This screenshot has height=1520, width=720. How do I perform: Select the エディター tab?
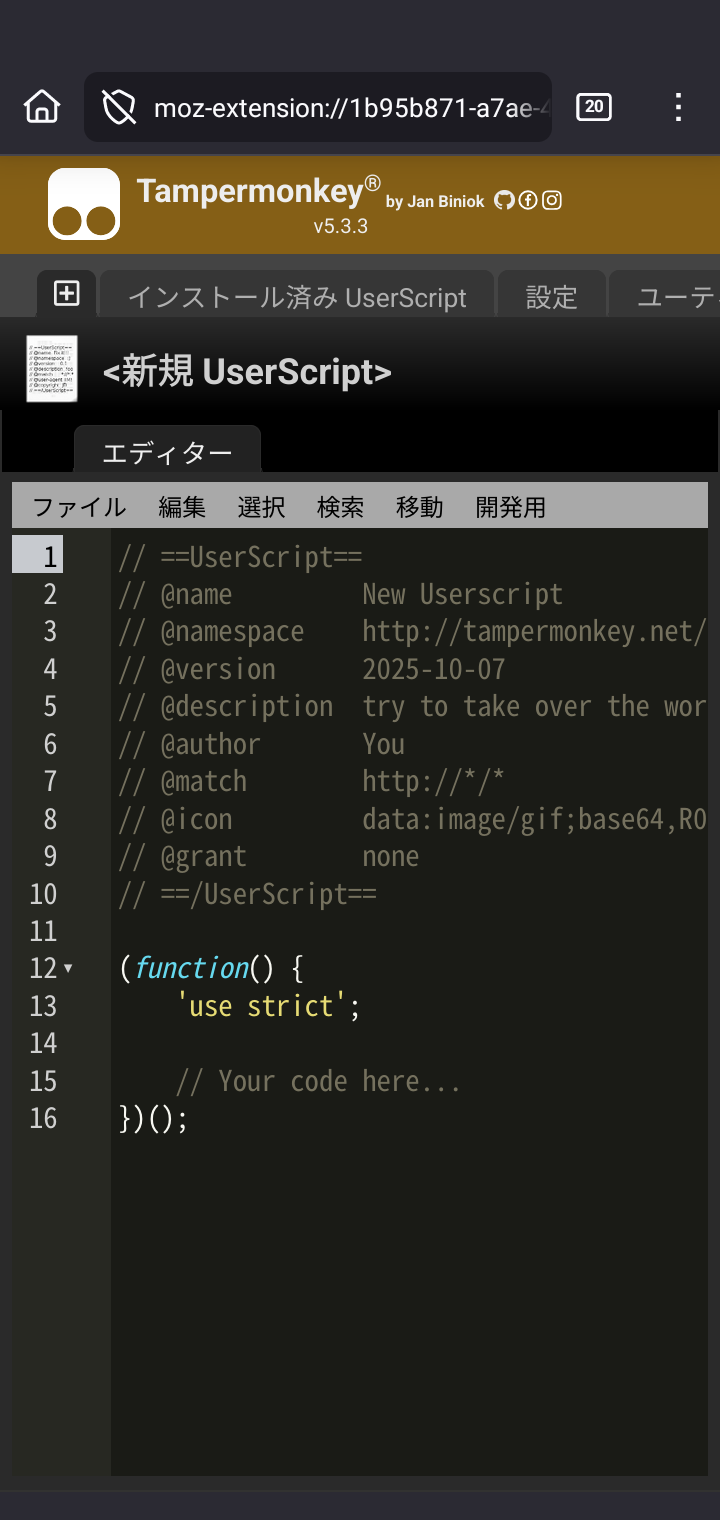(167, 453)
